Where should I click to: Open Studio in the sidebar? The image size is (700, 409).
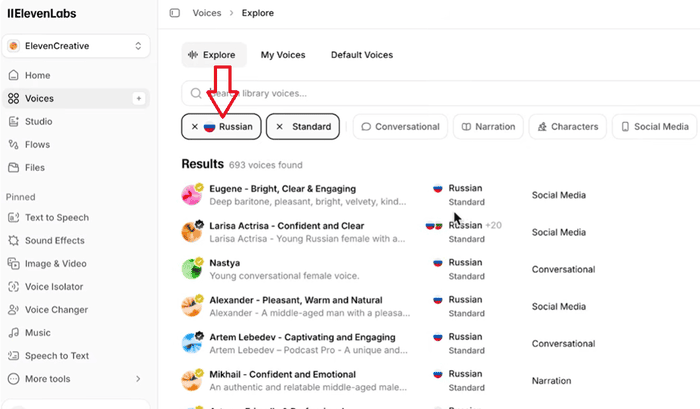pyautogui.click(x=38, y=121)
